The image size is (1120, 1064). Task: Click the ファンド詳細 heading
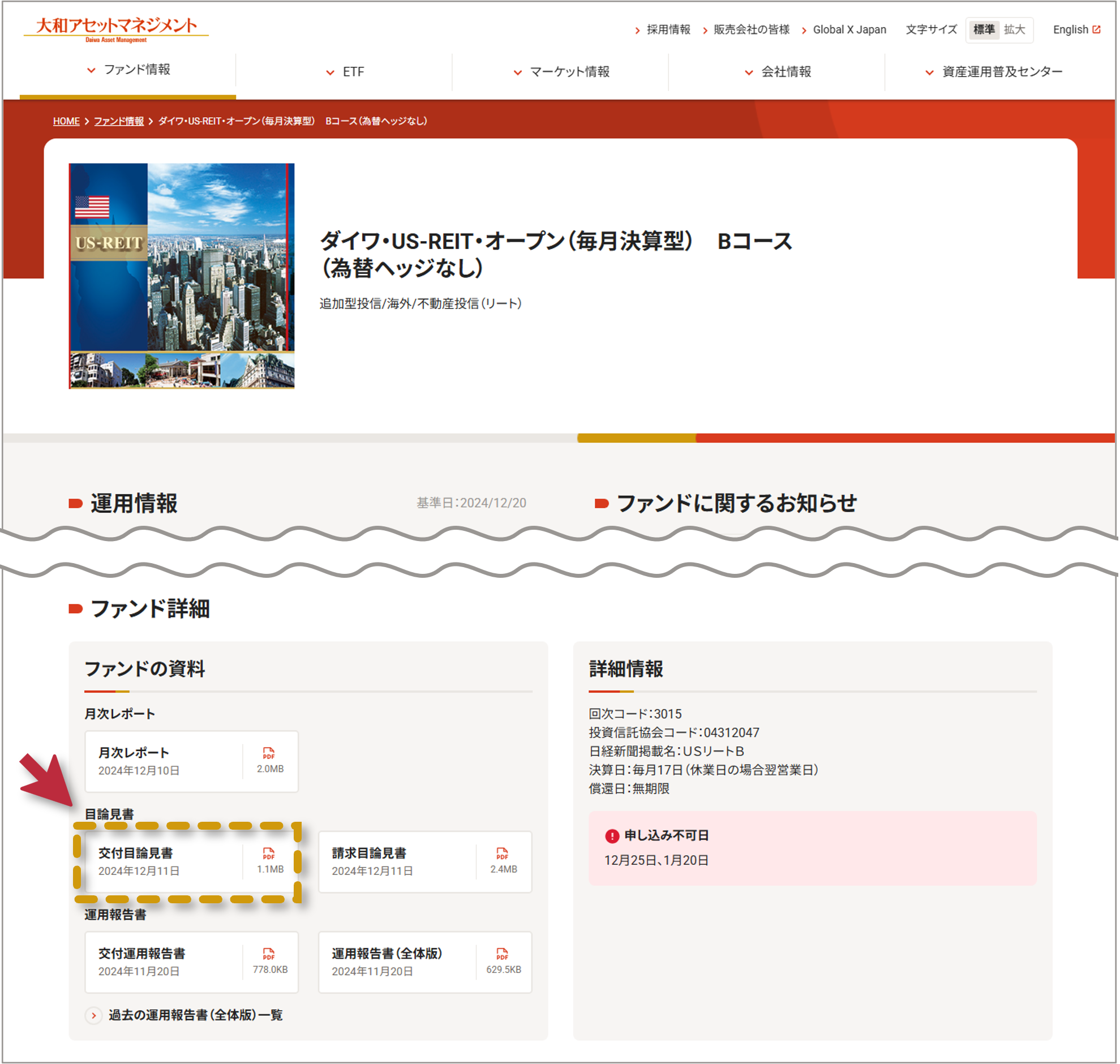(x=151, y=609)
